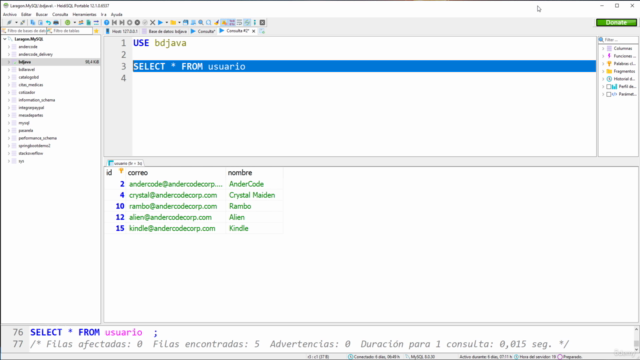Viewport: 640px width, 360px height.
Task: Click the Filtro de tablas field
Action: pos(70,31)
